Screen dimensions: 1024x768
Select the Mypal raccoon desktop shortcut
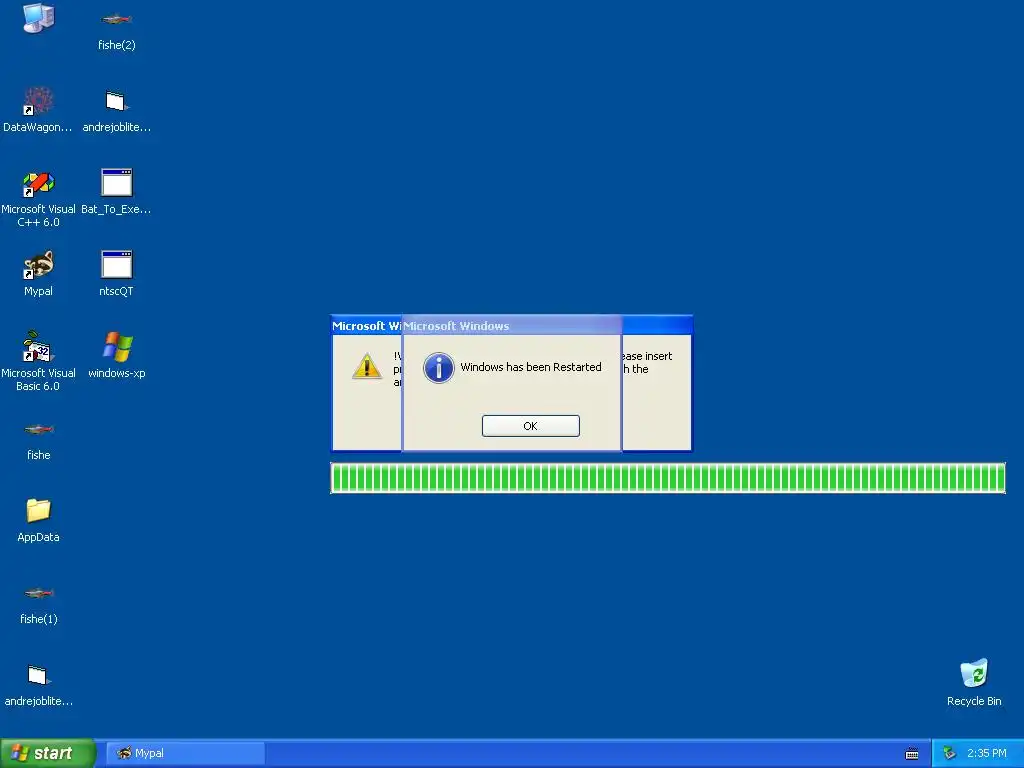[38, 274]
